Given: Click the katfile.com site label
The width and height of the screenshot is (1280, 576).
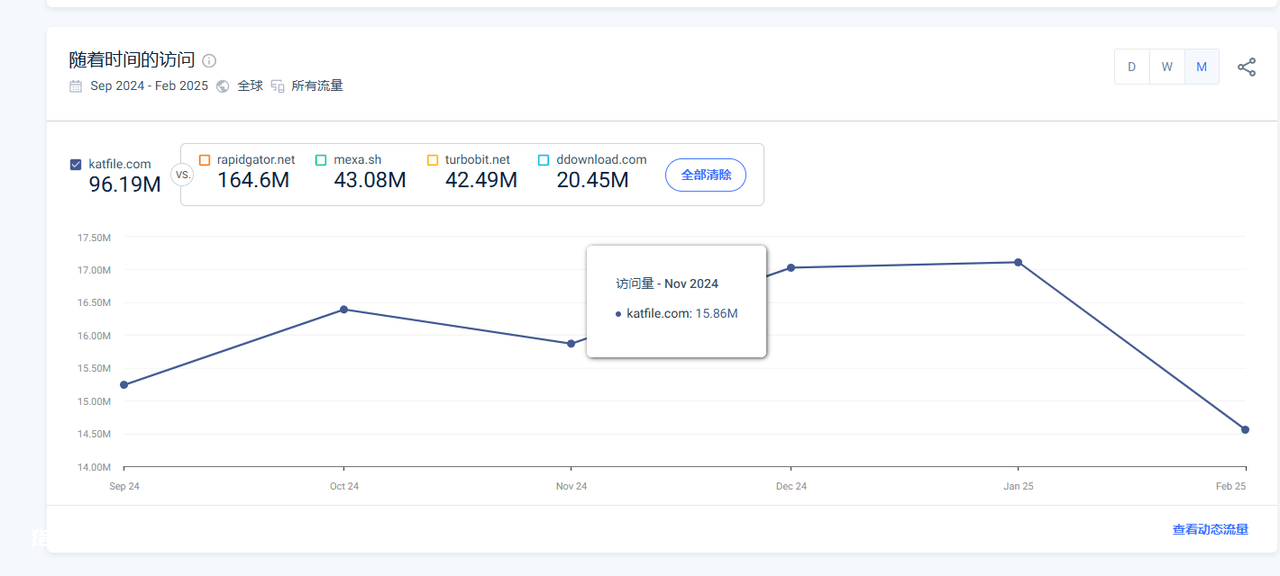Looking at the screenshot, I should [120, 164].
